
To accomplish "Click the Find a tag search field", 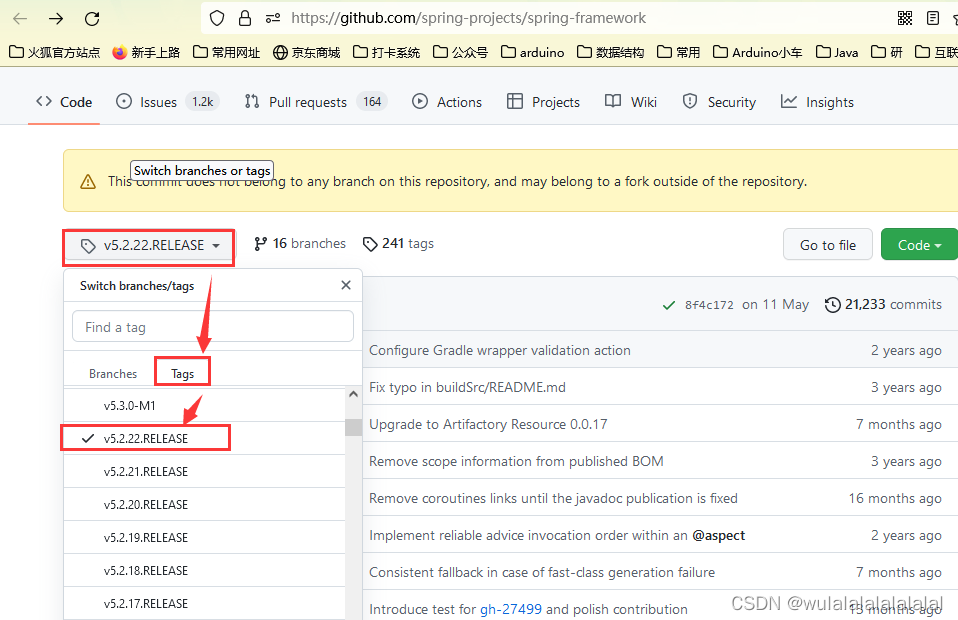I will click(x=213, y=327).
